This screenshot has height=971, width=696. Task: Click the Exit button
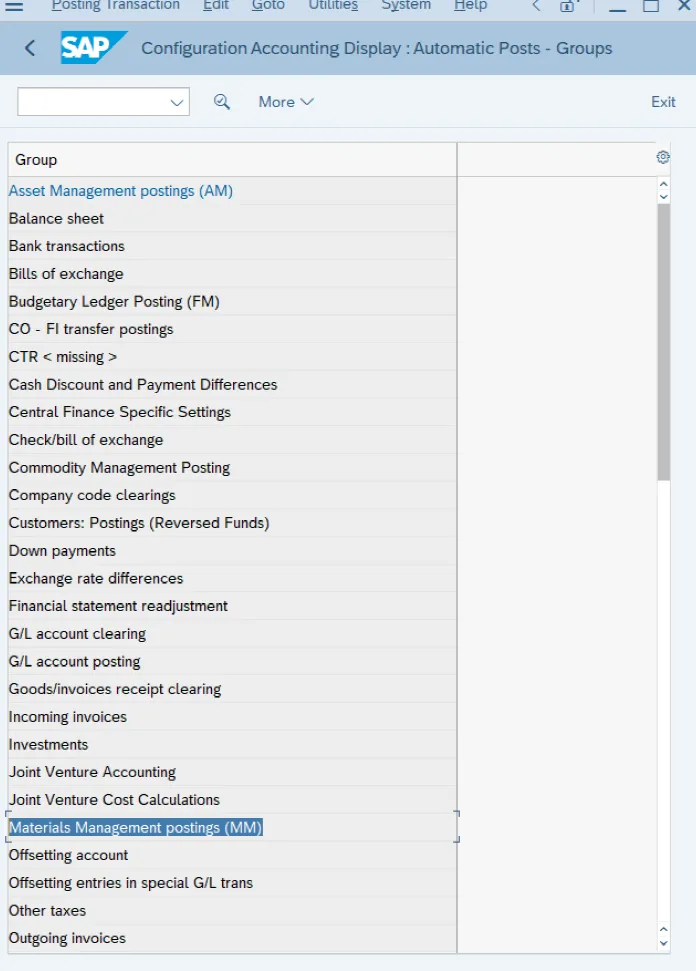(x=663, y=102)
